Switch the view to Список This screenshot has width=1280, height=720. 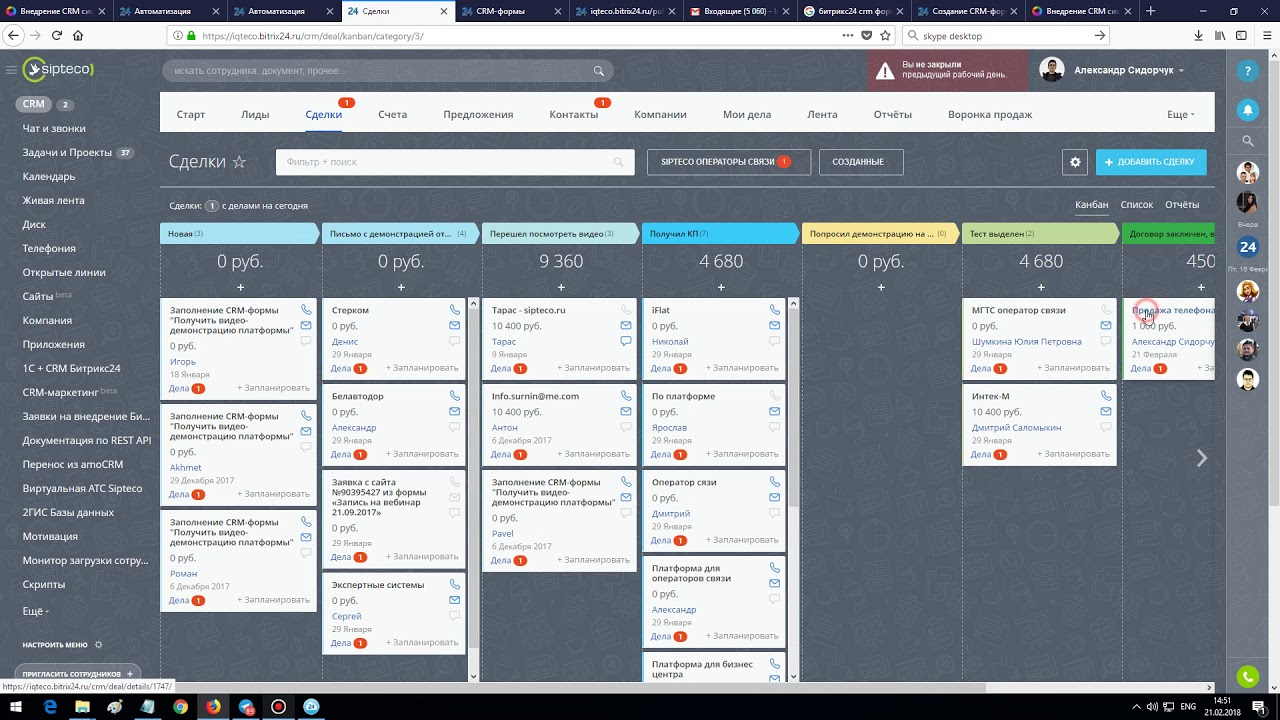(1137, 205)
